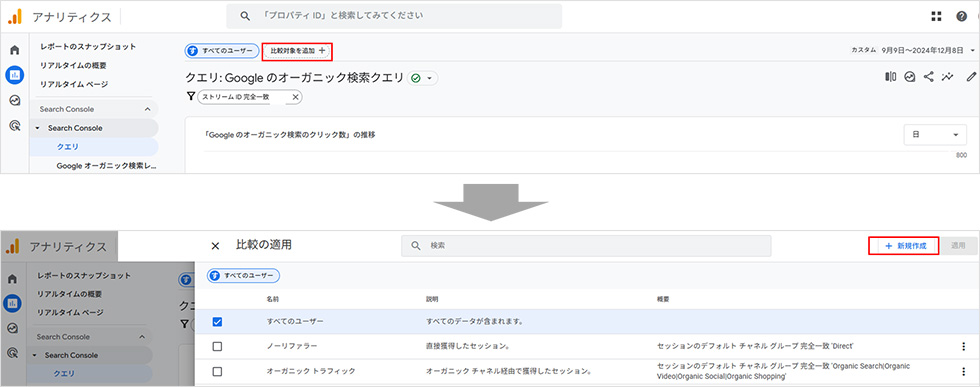Click dimmed Explore icon behind 比較の適用 panel
Viewport: 980px width, 387px height.
(12, 328)
